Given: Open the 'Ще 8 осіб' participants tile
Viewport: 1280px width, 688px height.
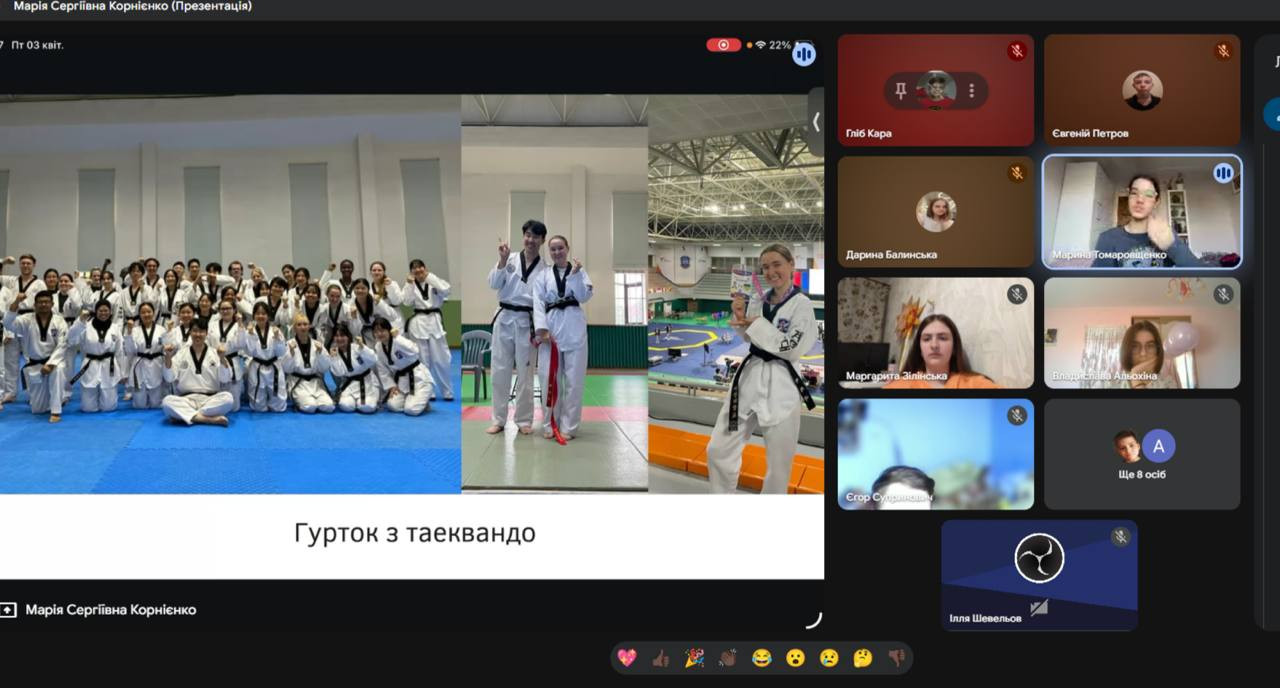Looking at the screenshot, I should [x=1142, y=455].
